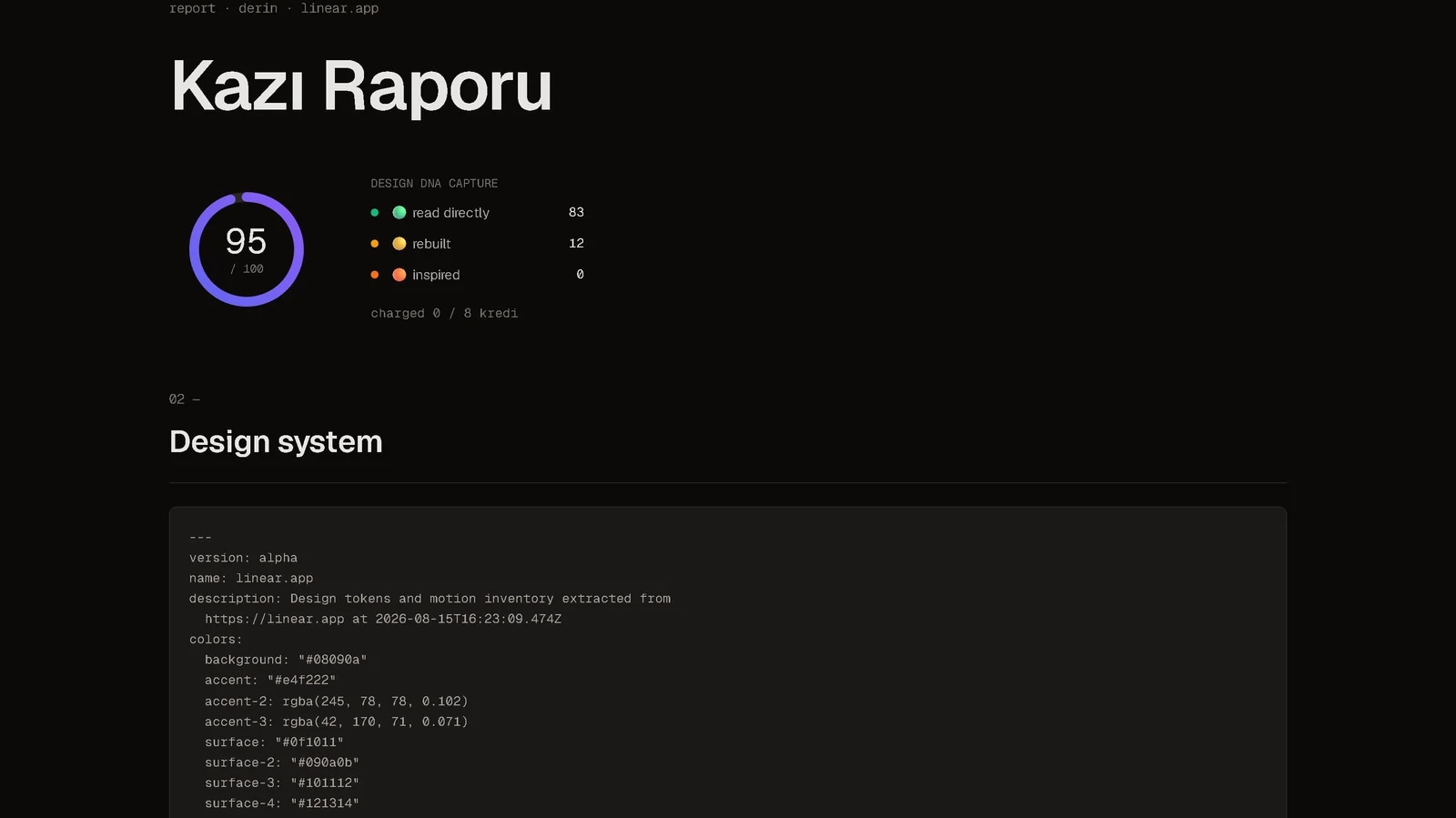Click the Kazı Raporu heading
This screenshot has height=818, width=1456.
coord(361,86)
